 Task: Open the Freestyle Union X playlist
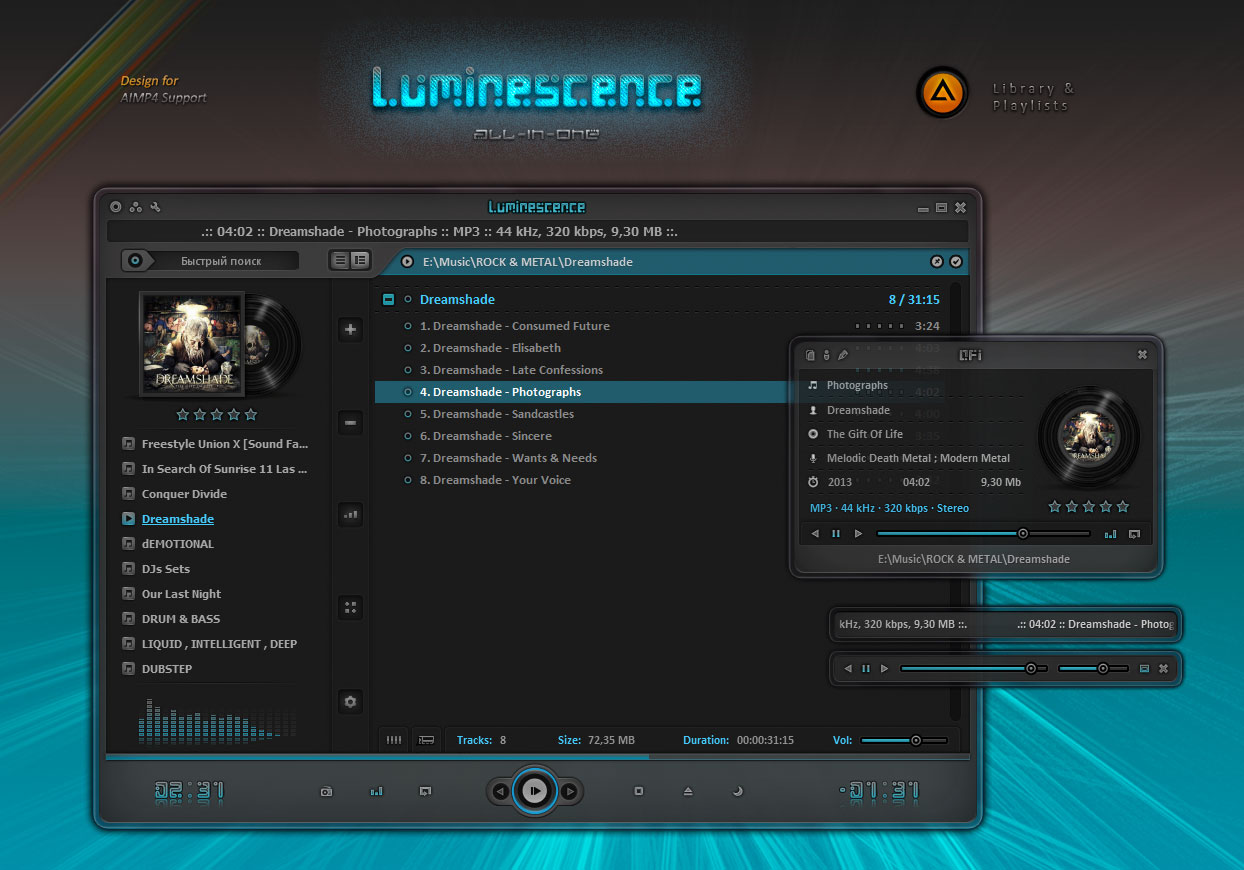pyautogui.click(x=225, y=444)
